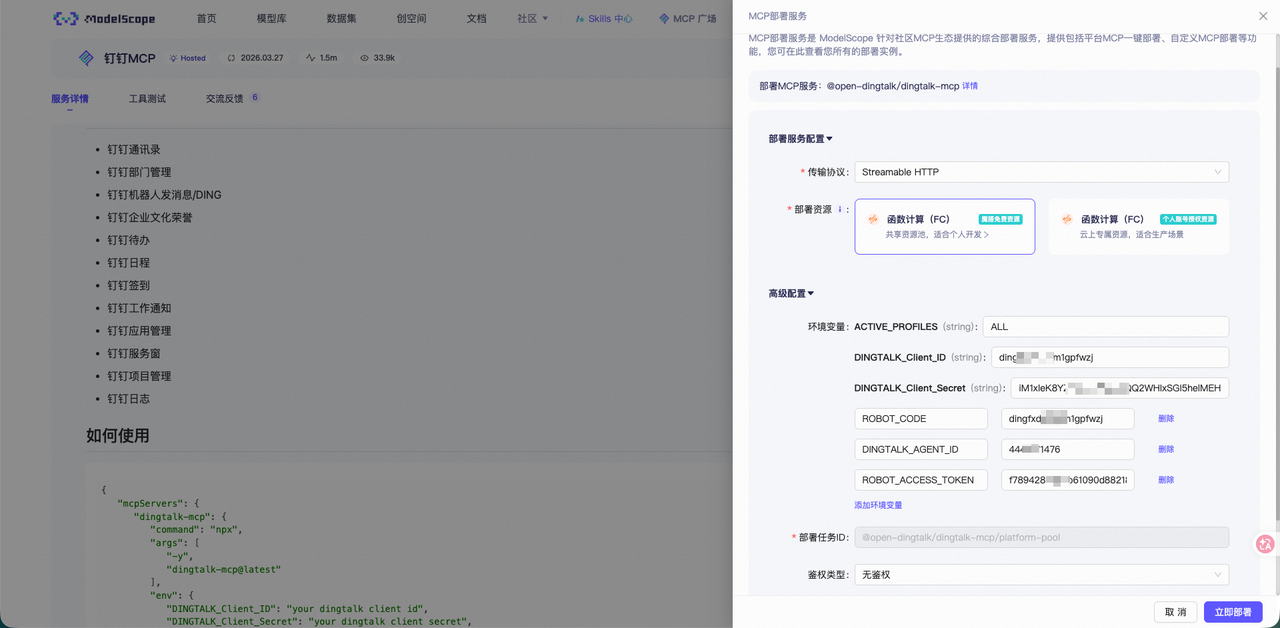Viewport: 1280px width, 628px height.
Task: Click the MCP 广场 icon in navbar
Action: tap(664, 19)
